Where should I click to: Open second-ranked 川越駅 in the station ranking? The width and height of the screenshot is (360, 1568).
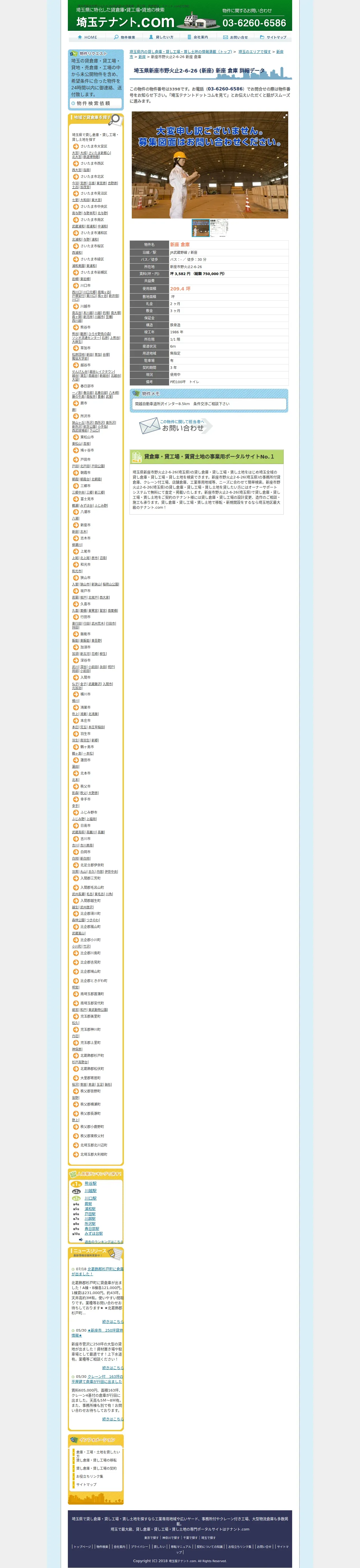(x=90, y=1191)
